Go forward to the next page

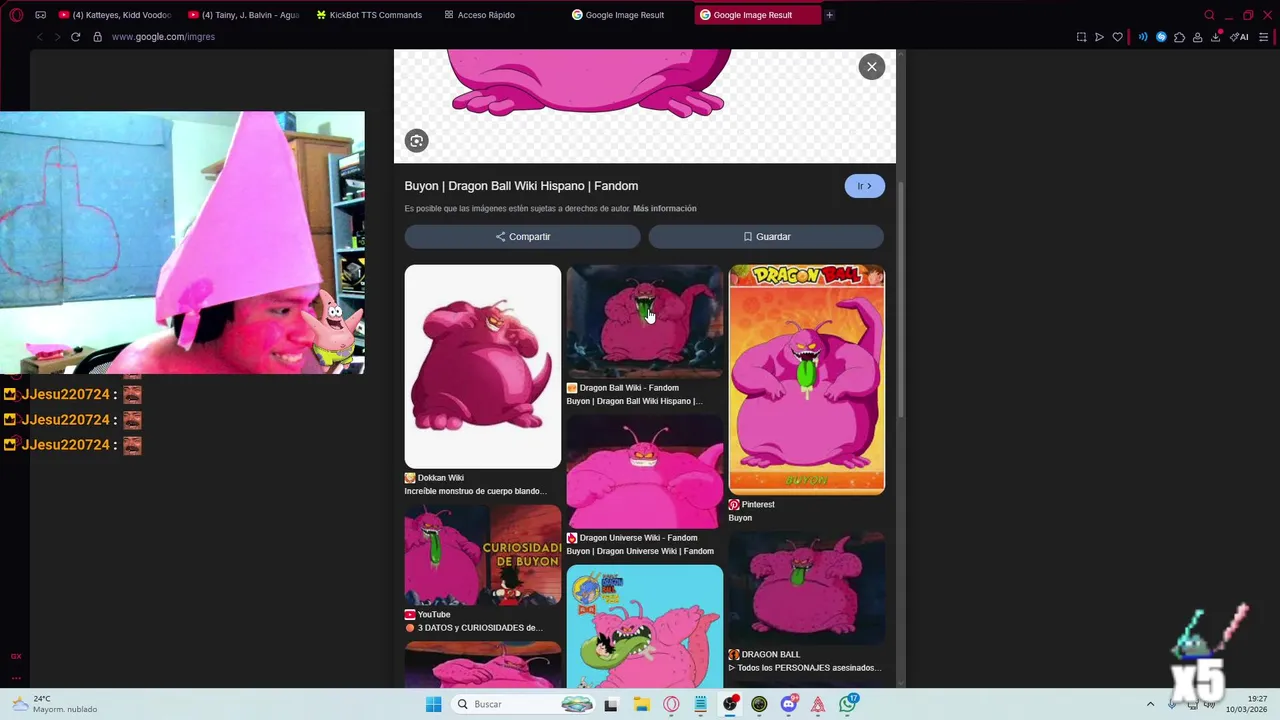coord(57,37)
